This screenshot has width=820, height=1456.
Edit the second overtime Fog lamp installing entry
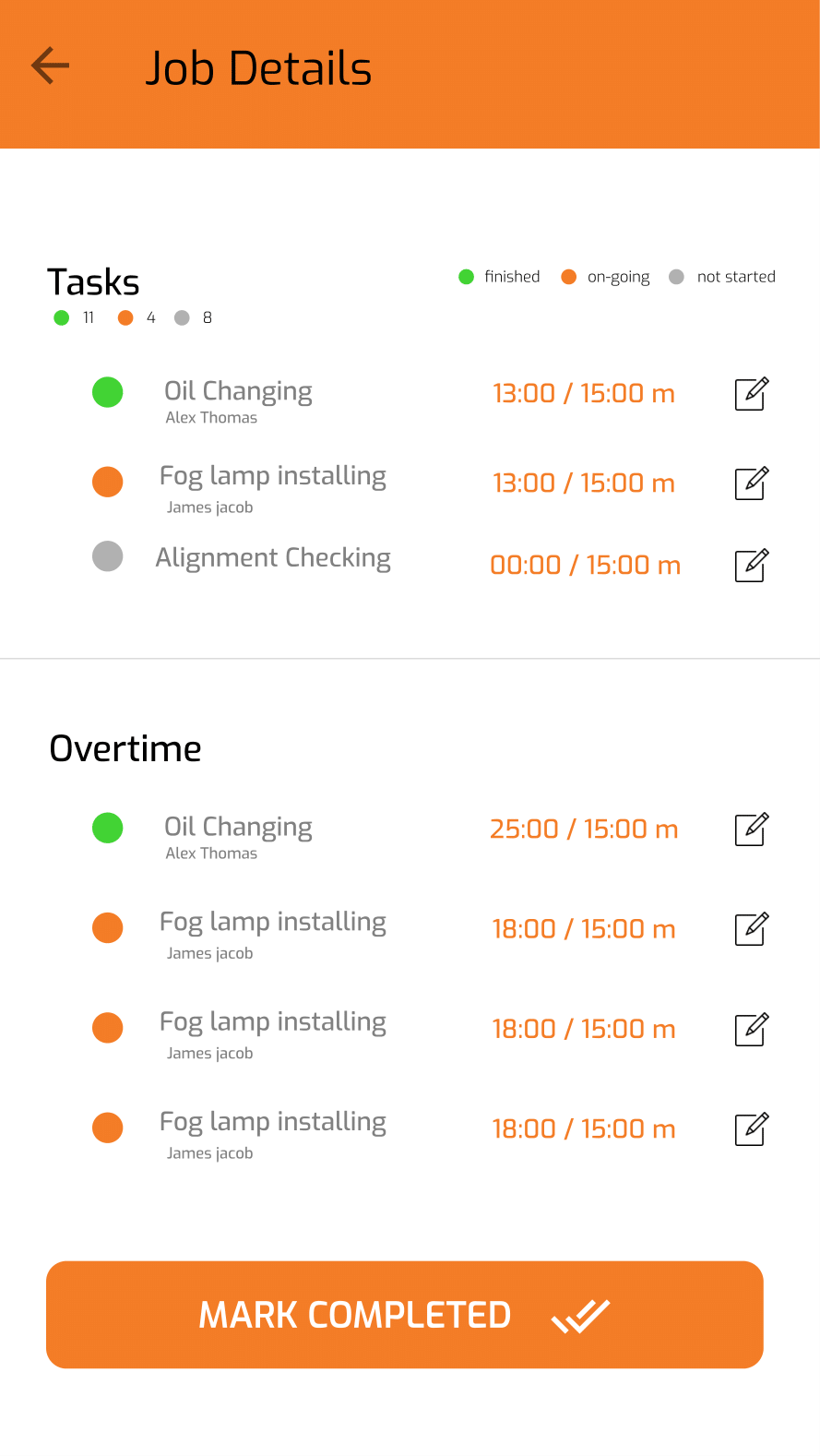[752, 1028]
